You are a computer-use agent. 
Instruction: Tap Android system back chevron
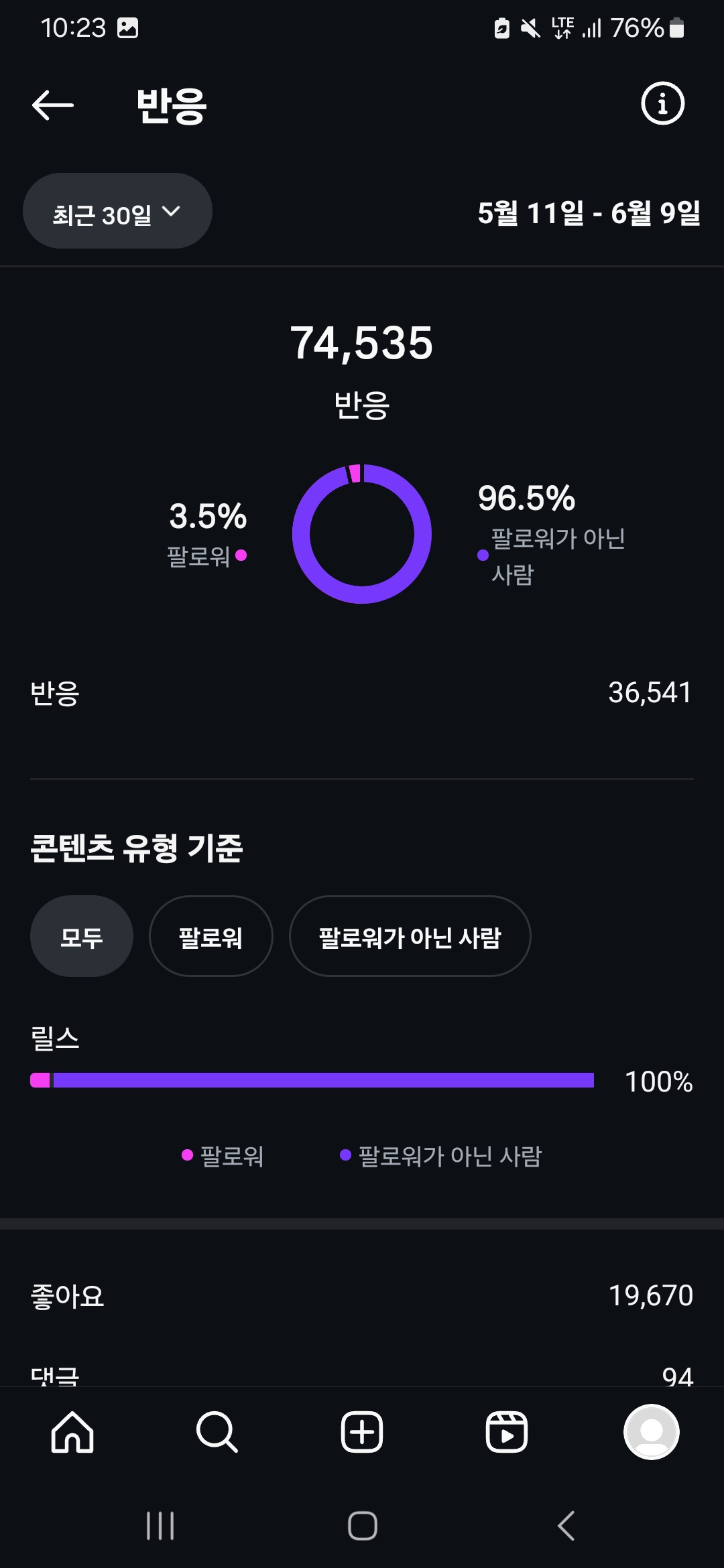pyautogui.click(x=566, y=1526)
